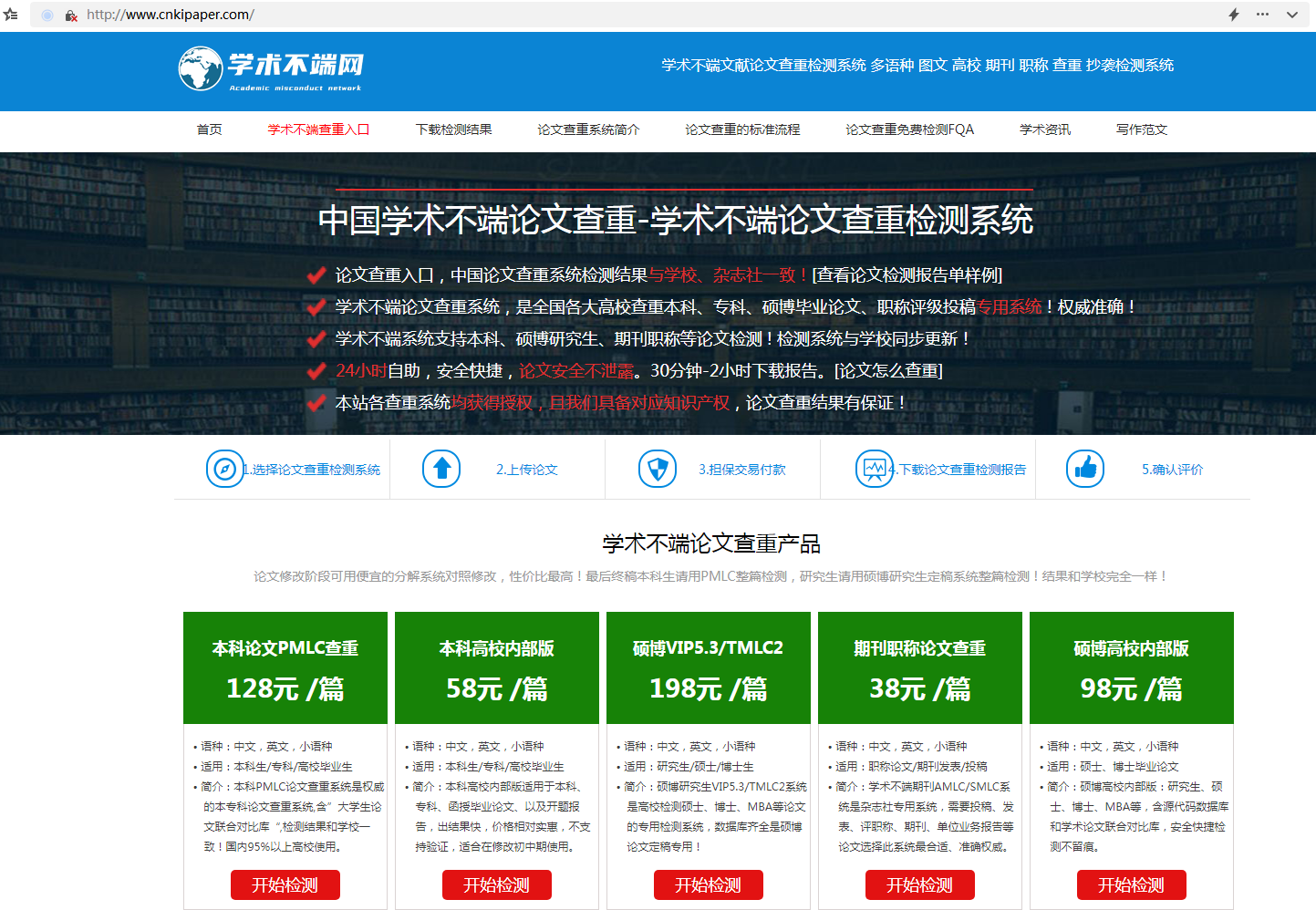Expand the address bar dropdown chevron
1316x910 pixels.
(x=1292, y=15)
